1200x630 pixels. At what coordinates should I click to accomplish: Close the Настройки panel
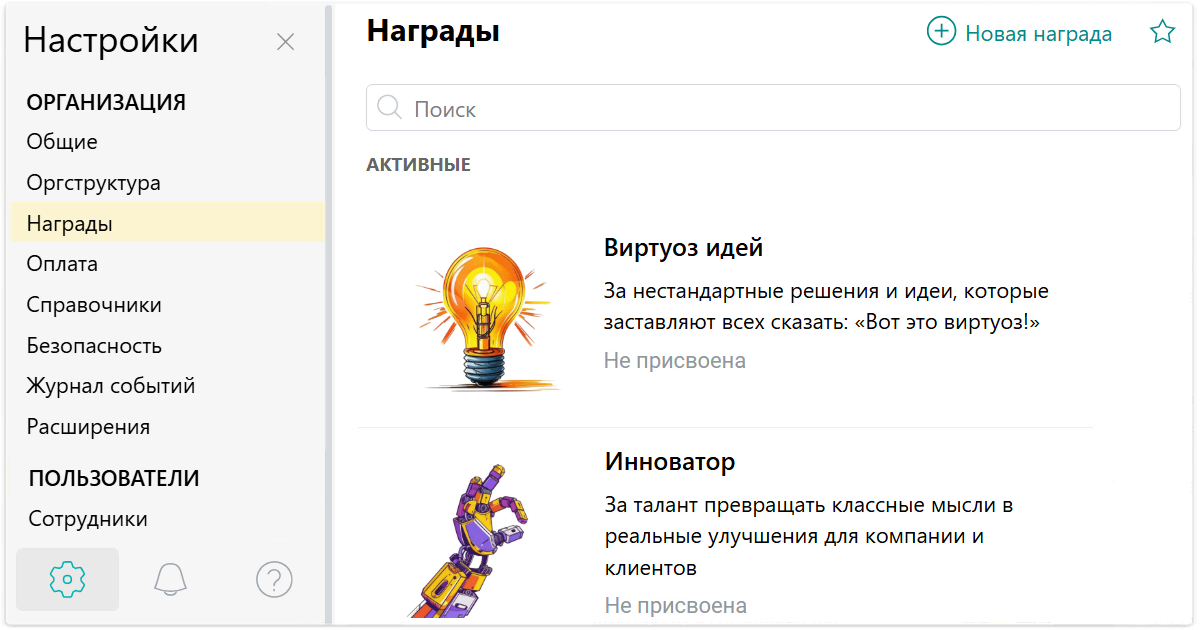285,42
